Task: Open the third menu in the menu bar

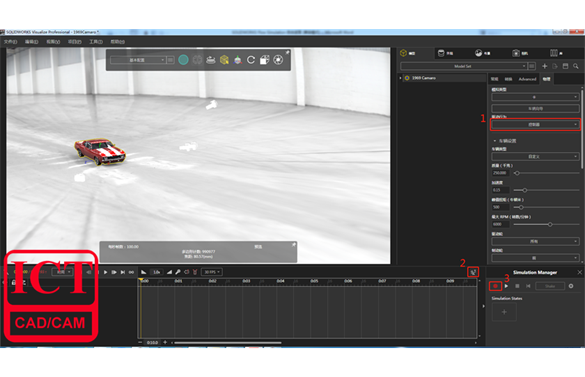Action: (x=53, y=42)
